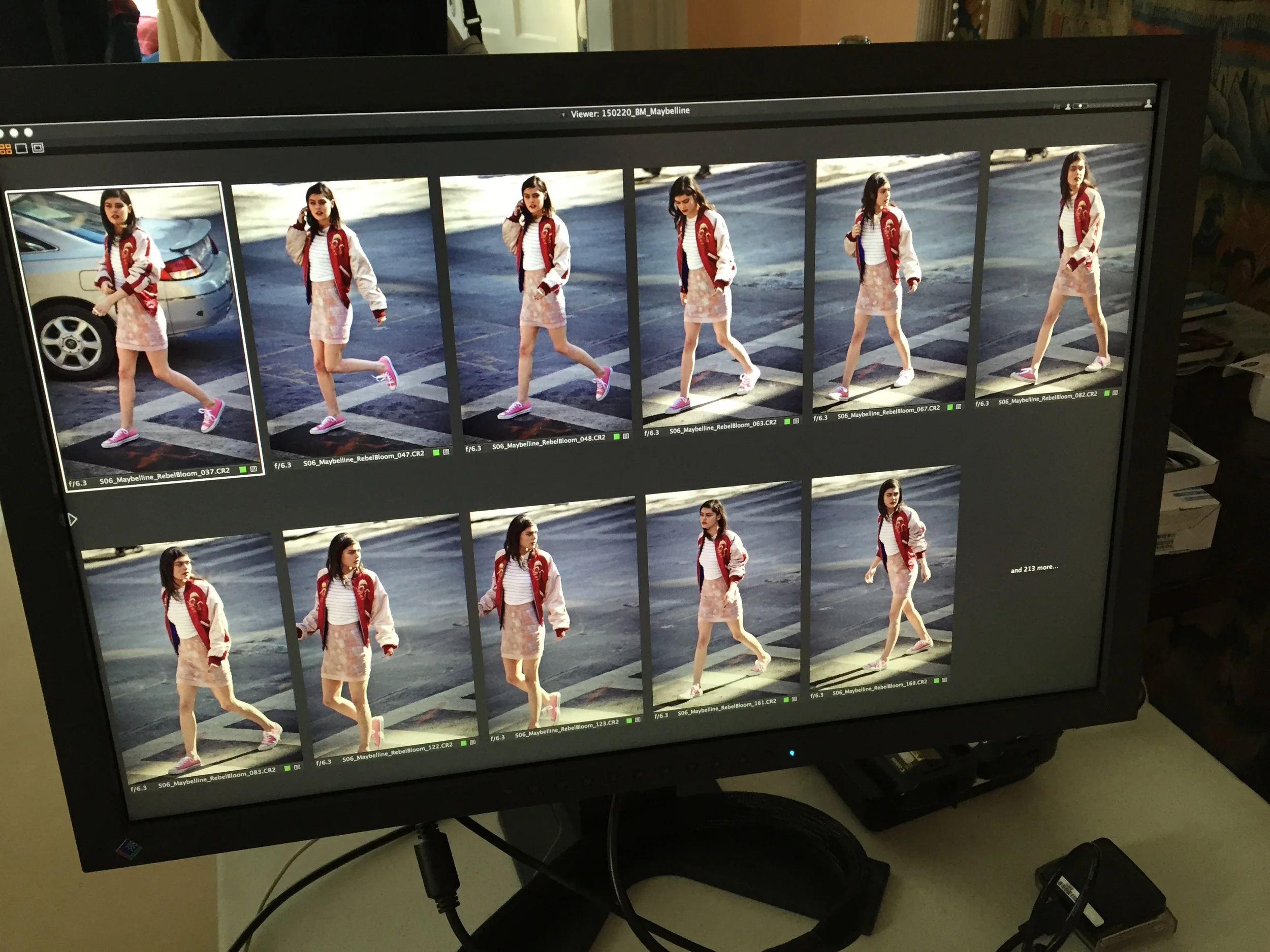
Task: Click adjustments icon on RebelBloom_047
Action: tap(446, 451)
